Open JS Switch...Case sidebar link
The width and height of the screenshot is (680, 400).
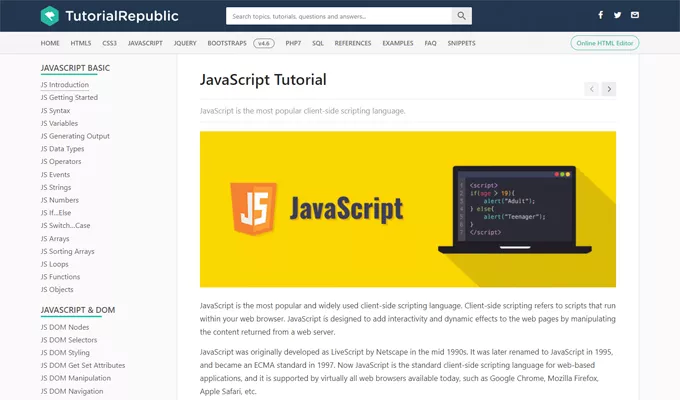coord(65,226)
